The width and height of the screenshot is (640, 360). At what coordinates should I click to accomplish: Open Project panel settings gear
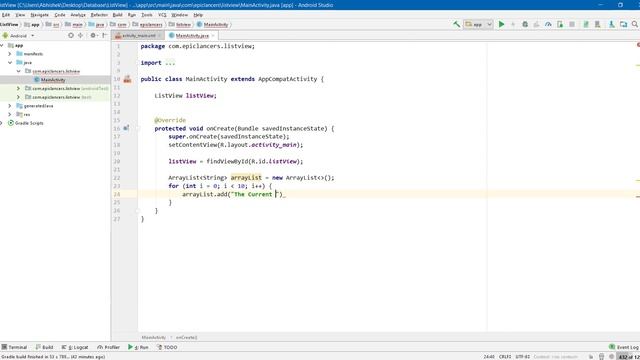[x=93, y=36]
